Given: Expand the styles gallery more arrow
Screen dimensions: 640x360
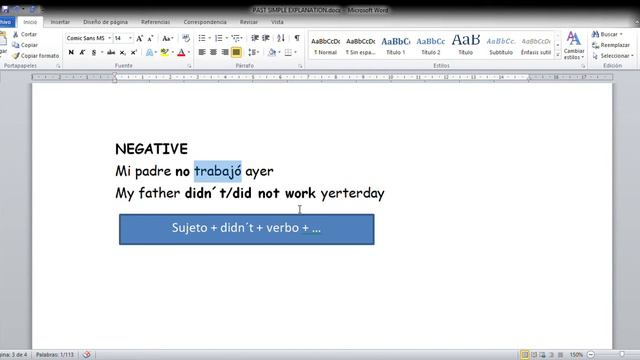Looking at the screenshot, I should tap(558, 55).
